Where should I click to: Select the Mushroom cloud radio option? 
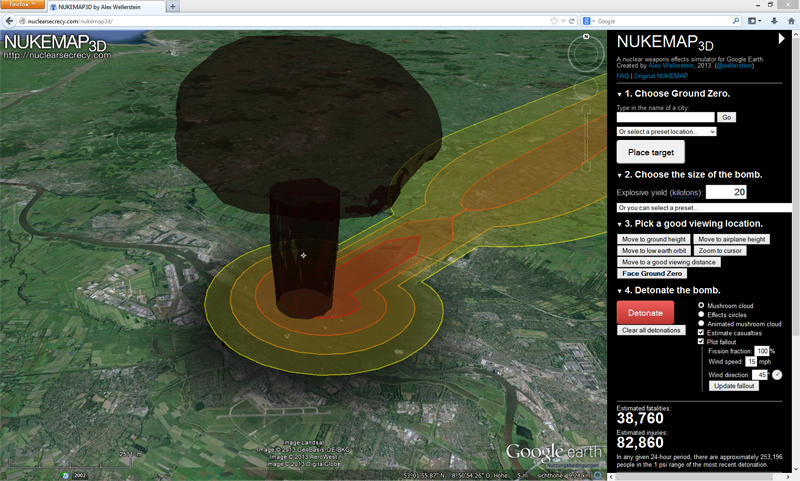click(701, 305)
